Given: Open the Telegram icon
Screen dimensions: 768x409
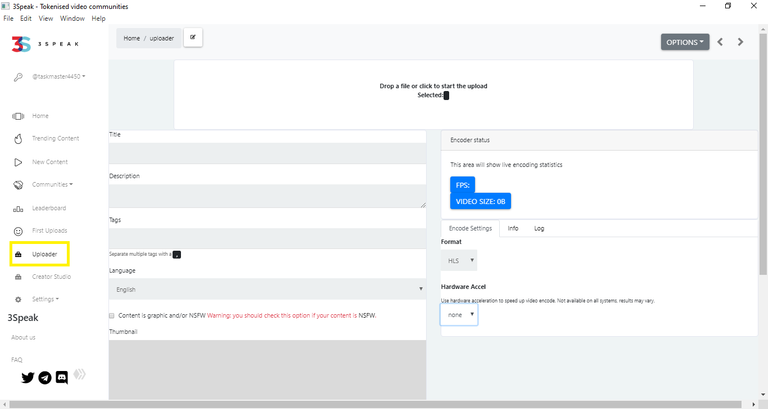Looking at the screenshot, I should (45, 378).
